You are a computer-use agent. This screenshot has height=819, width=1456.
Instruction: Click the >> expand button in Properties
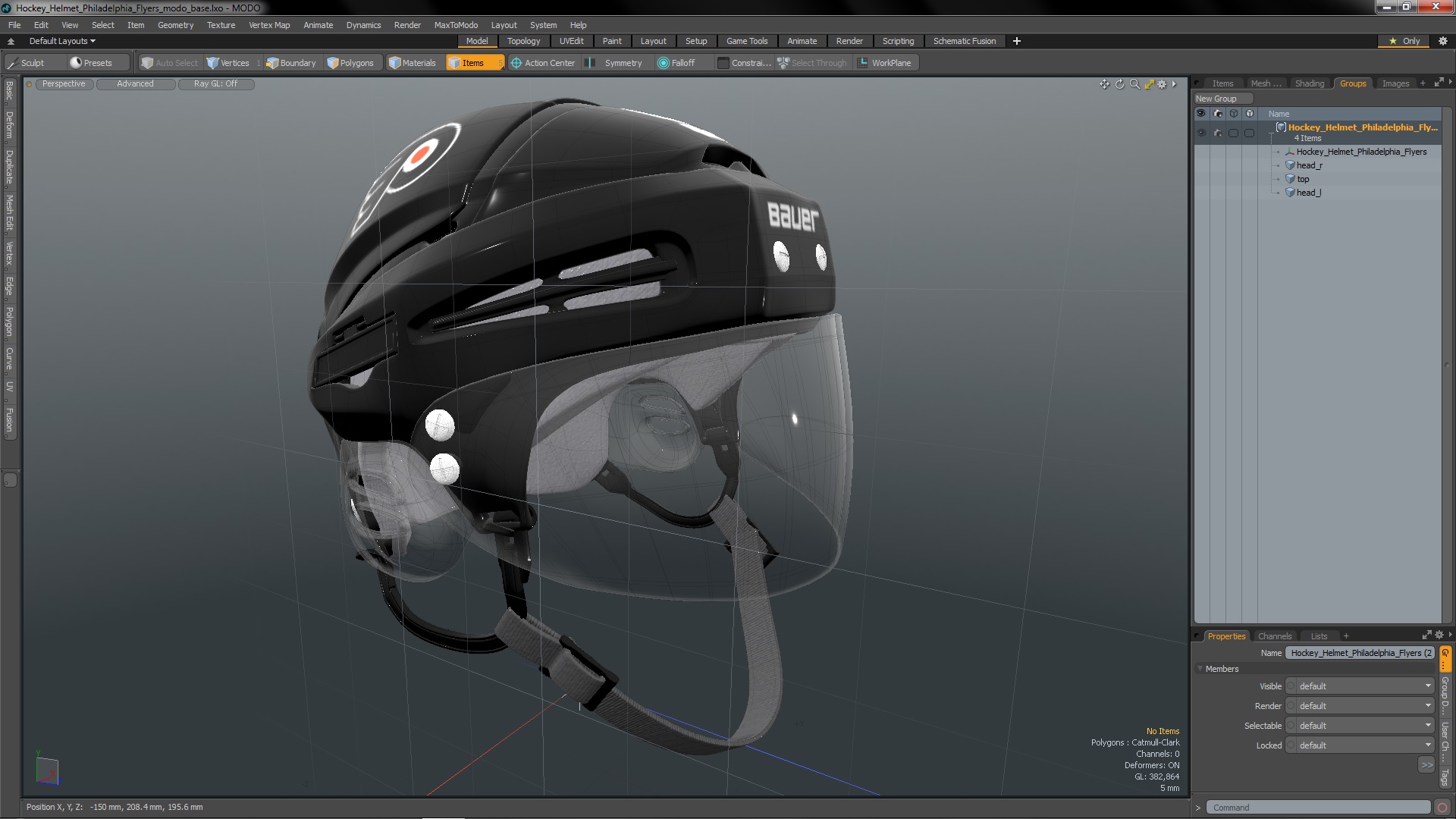coord(1426,765)
